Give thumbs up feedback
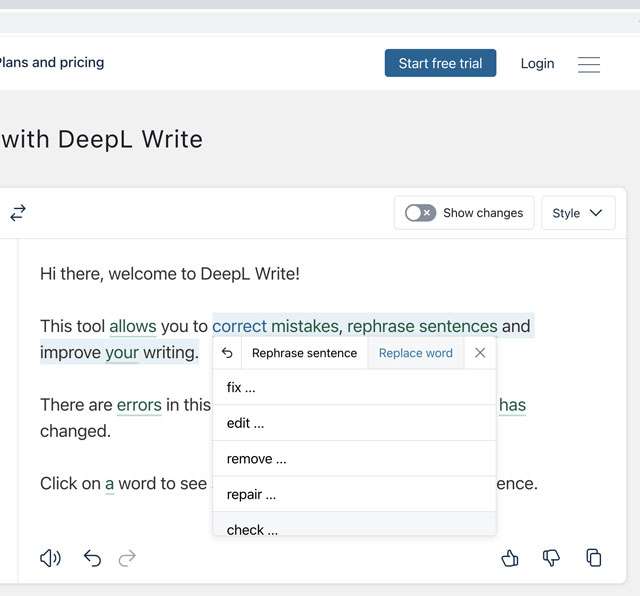640x596 pixels. (510, 558)
